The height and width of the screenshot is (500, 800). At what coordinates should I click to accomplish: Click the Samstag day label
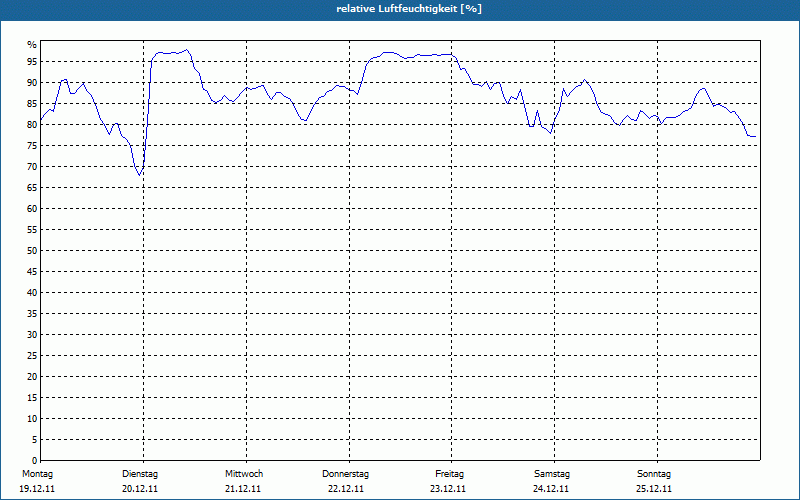(552, 474)
